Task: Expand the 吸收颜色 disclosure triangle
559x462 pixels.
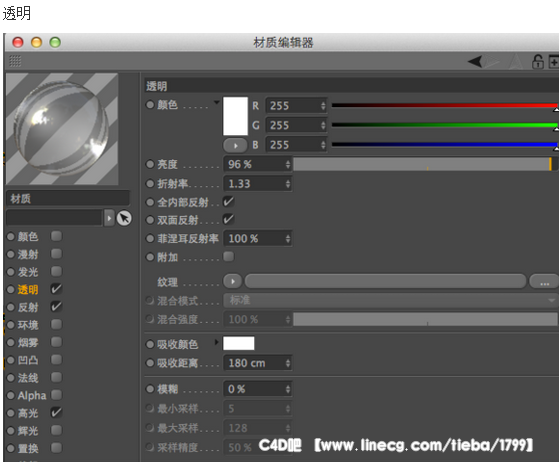Action: tap(216, 343)
